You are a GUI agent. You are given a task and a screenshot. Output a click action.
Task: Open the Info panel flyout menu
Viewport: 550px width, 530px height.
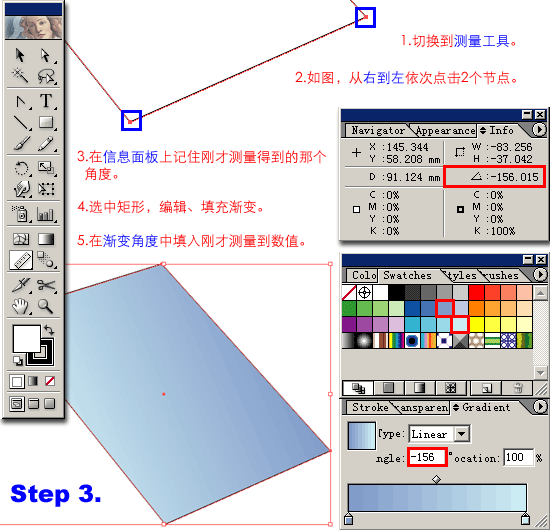pyautogui.click(x=539, y=130)
